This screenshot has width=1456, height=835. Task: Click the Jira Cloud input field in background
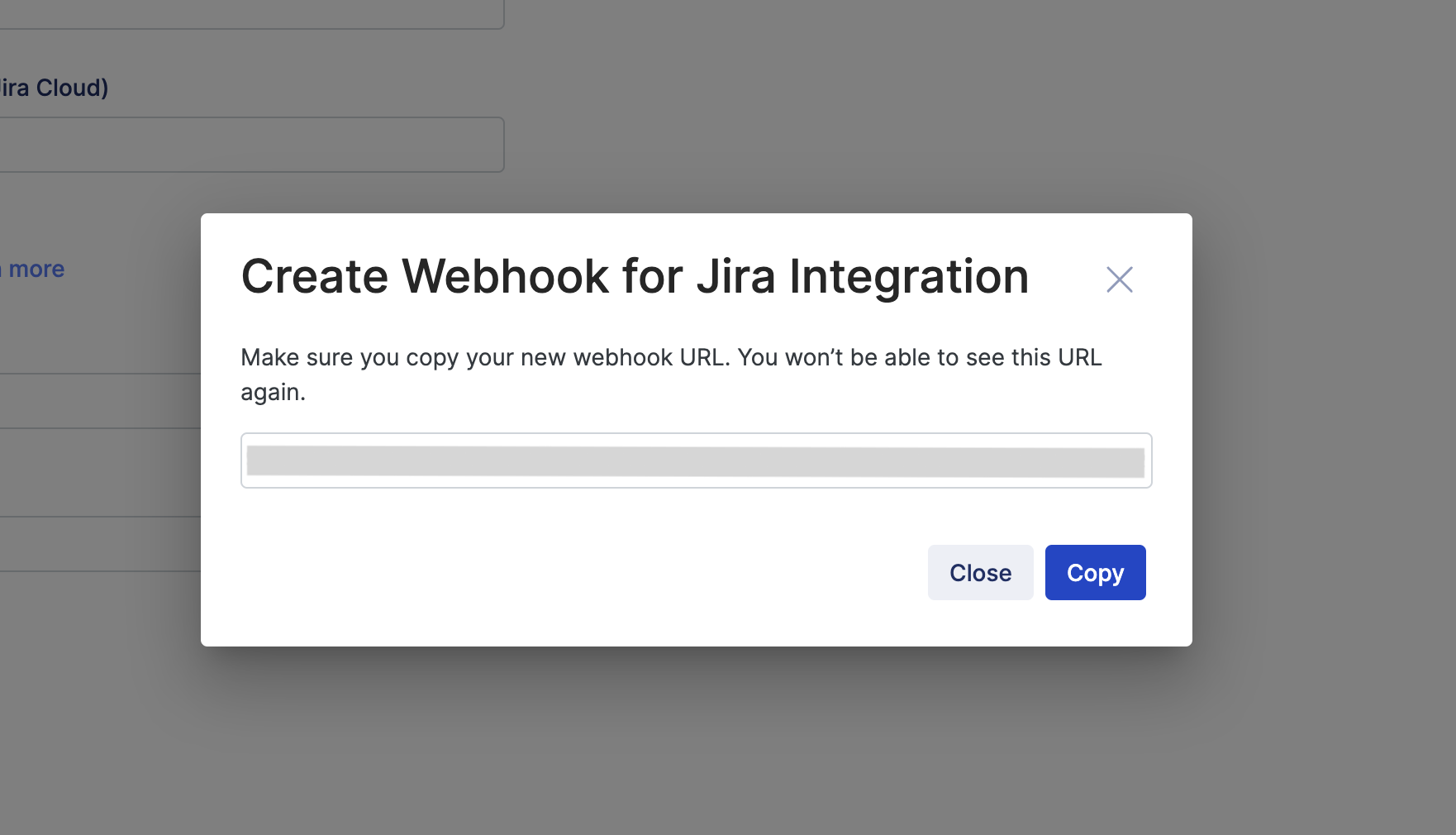pyautogui.click(x=251, y=145)
